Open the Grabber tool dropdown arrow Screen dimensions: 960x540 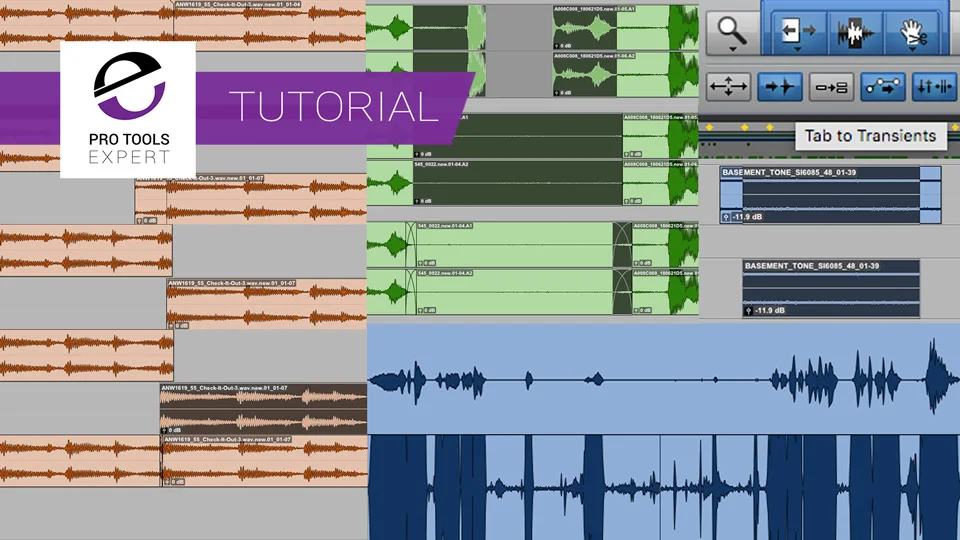point(913,50)
